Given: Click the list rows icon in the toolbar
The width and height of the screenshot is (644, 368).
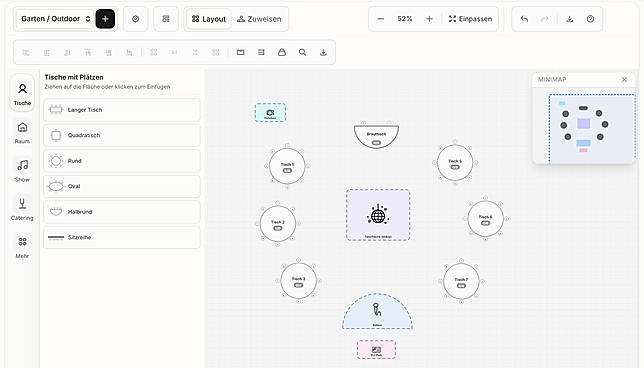Looking at the screenshot, I should coord(261,52).
